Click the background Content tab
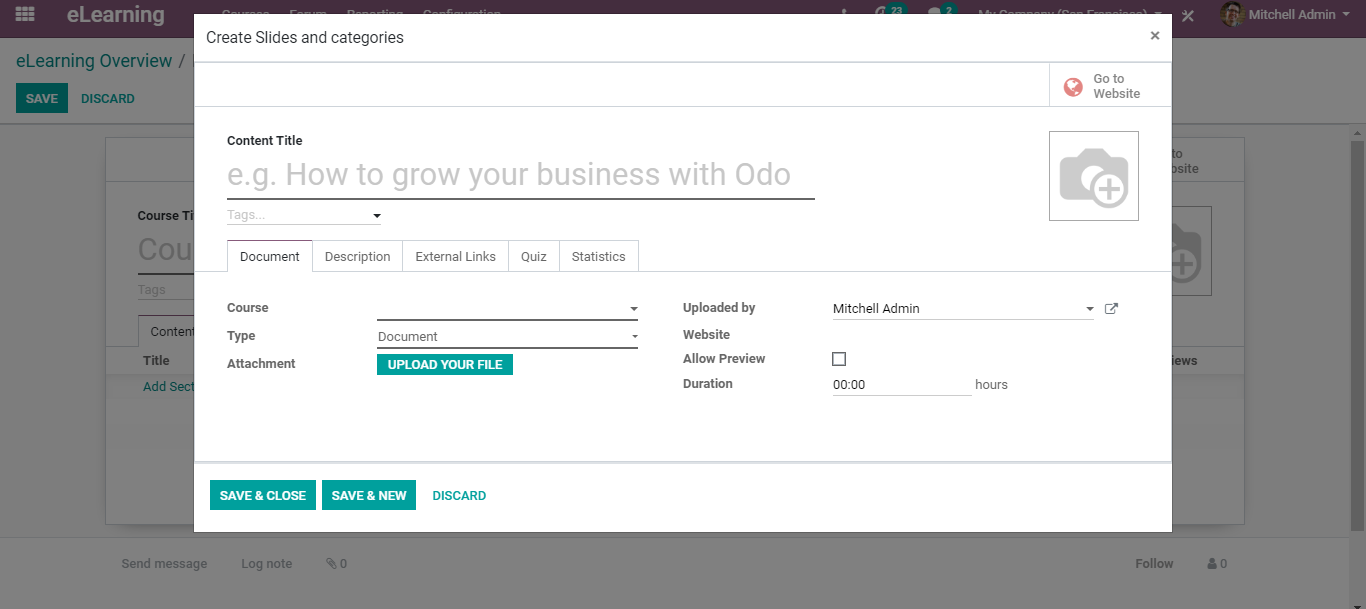 click(167, 332)
